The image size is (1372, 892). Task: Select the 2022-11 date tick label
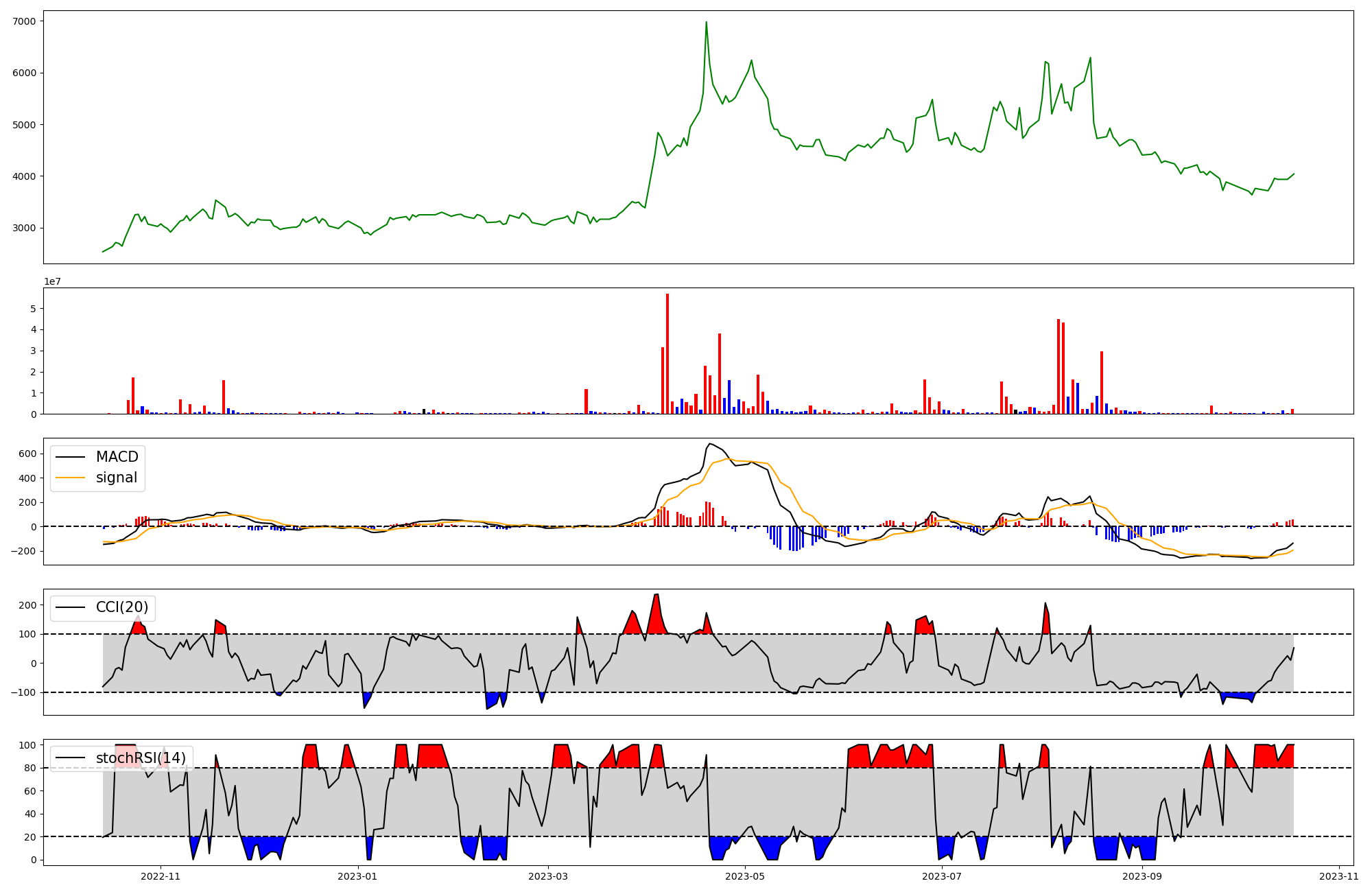160,876
